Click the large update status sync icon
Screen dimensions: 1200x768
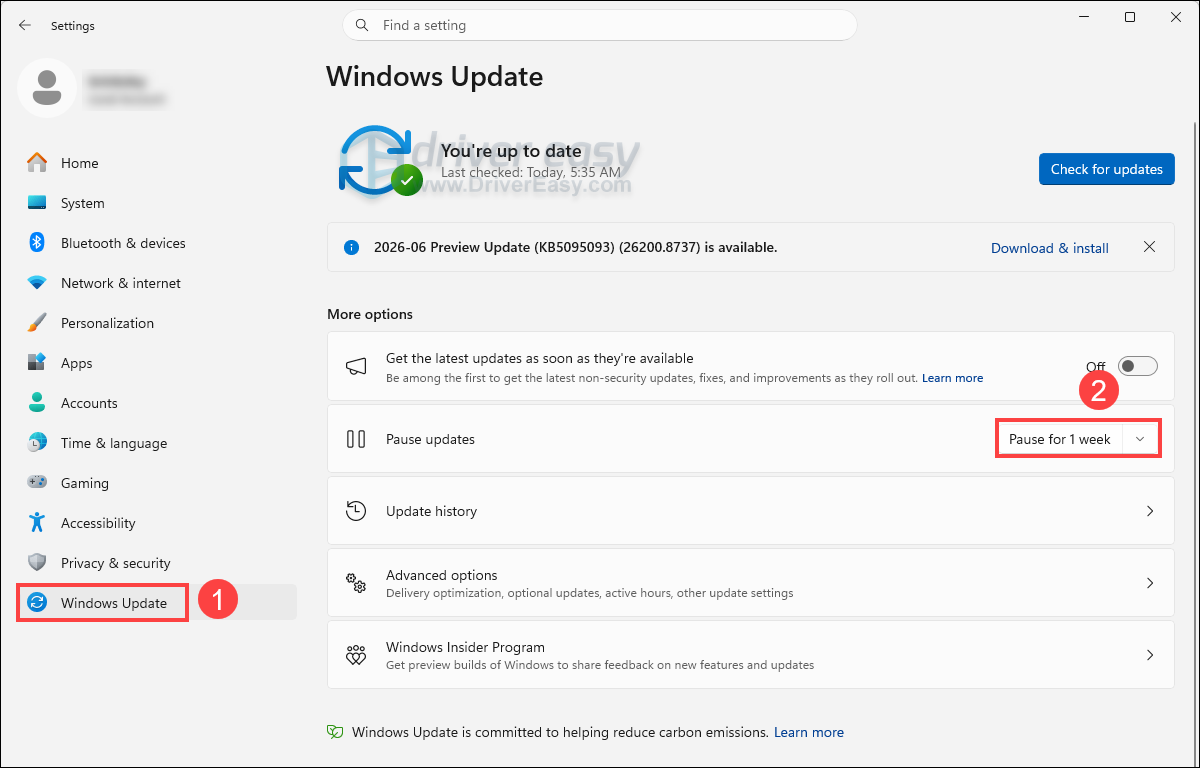click(378, 160)
